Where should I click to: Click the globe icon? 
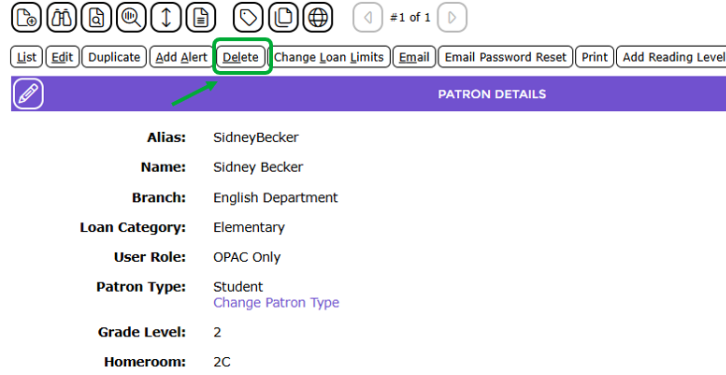coord(318,18)
